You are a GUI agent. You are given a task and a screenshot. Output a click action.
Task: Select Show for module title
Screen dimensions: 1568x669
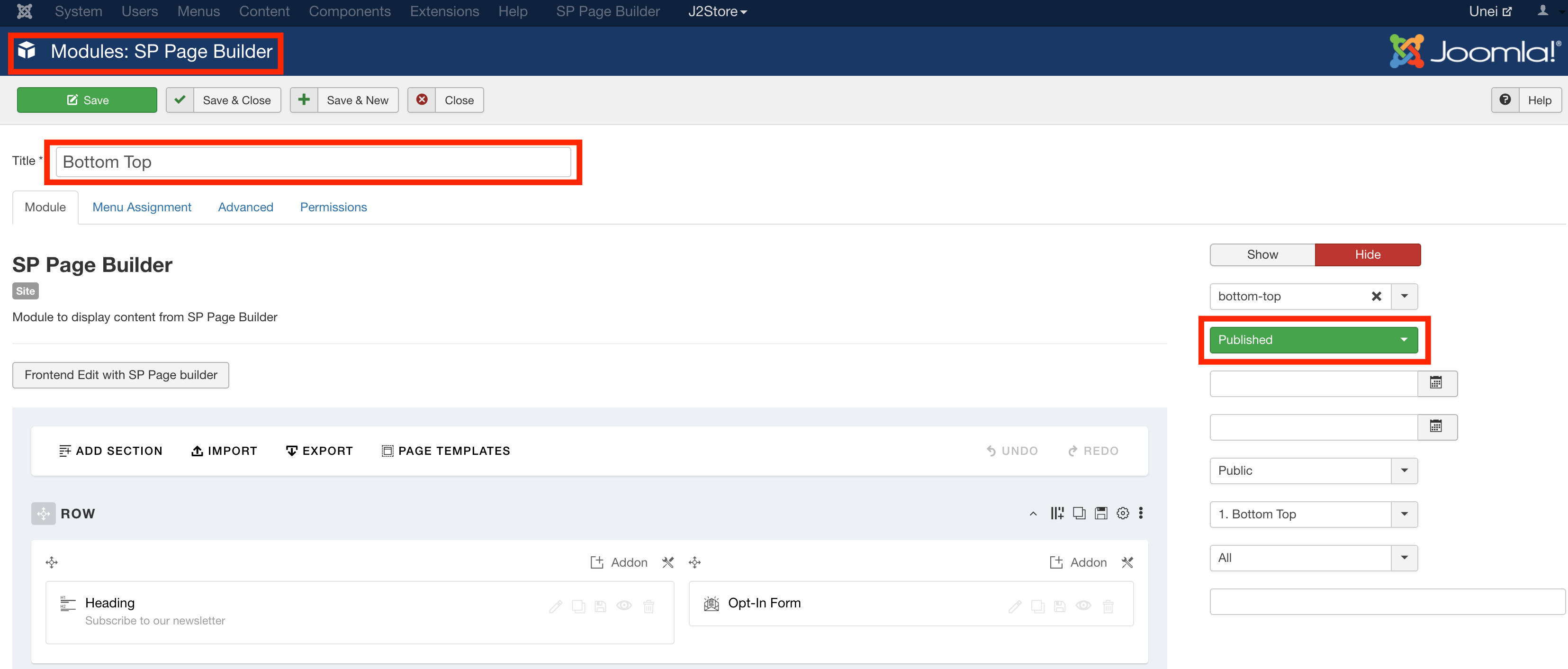click(1262, 254)
